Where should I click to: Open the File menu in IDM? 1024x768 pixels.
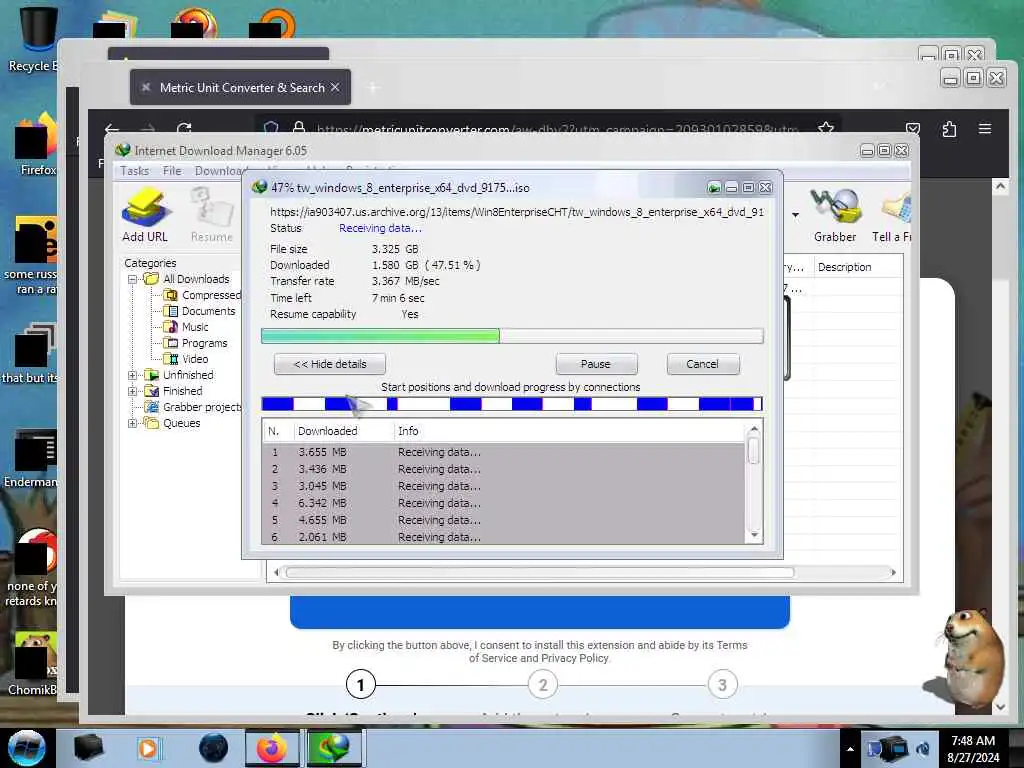(172, 170)
